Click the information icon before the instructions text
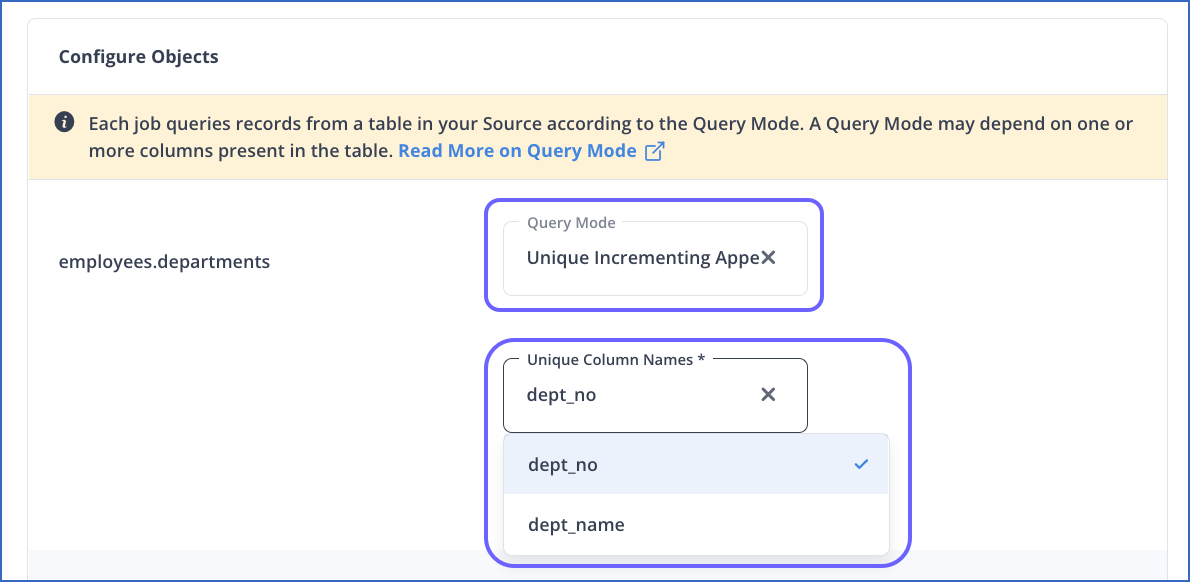 pyautogui.click(x=64, y=122)
